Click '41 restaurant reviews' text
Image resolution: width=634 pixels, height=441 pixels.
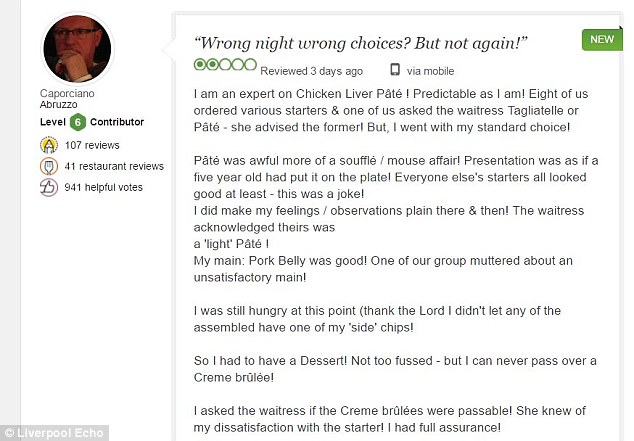(x=114, y=166)
